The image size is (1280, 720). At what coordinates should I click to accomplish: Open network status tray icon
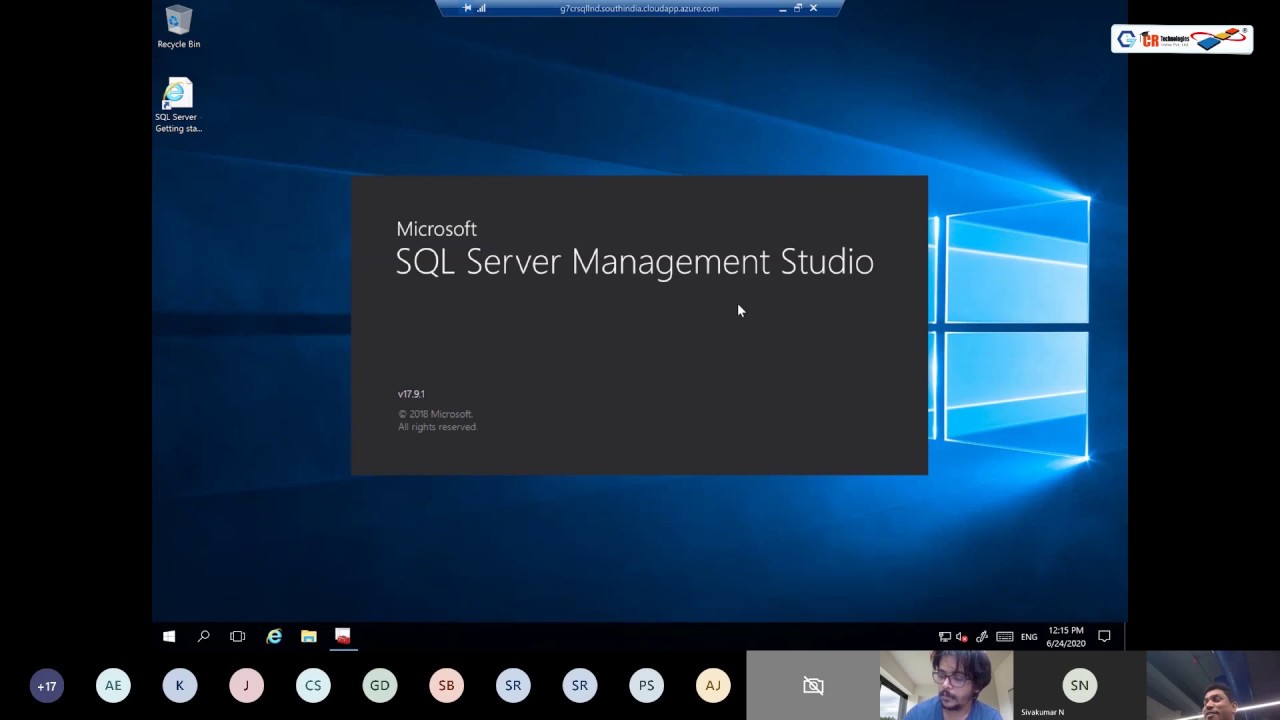pos(945,637)
